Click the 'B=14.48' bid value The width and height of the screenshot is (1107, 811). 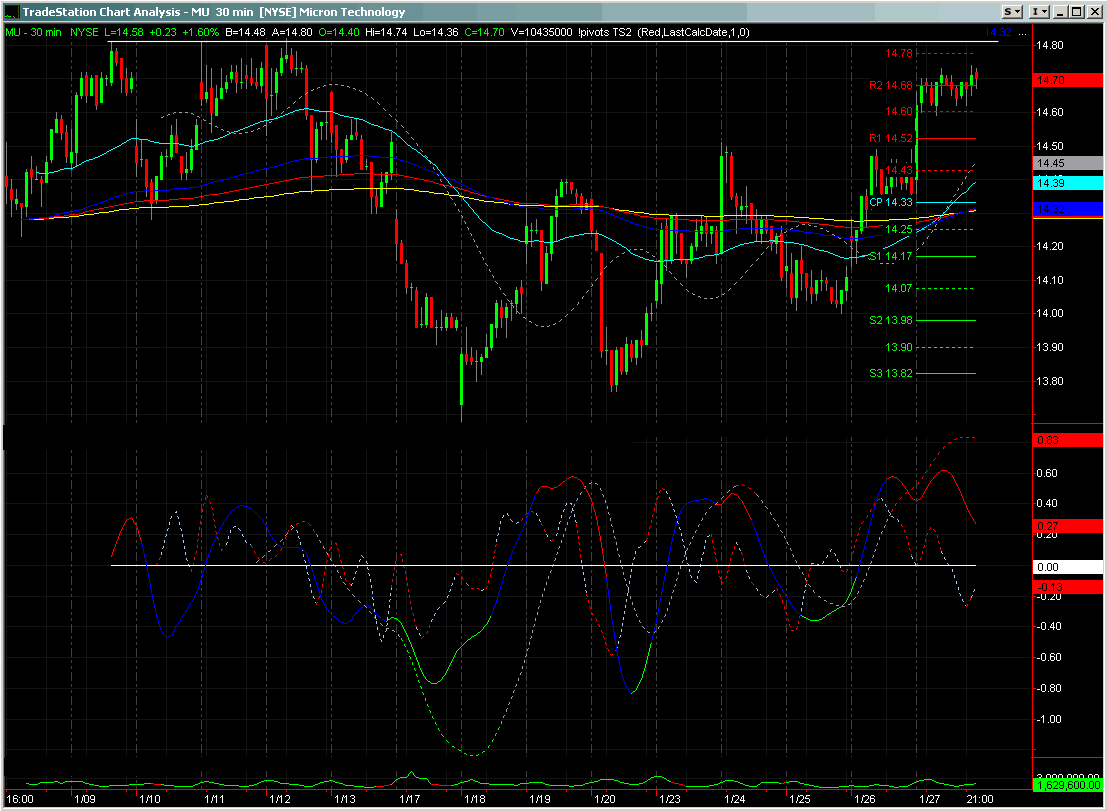[246, 32]
